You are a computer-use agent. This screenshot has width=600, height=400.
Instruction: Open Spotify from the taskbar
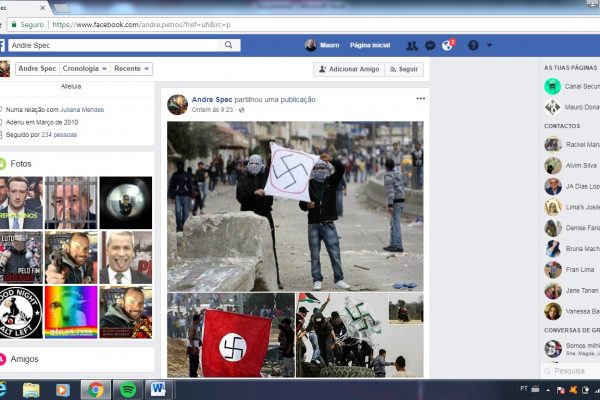pos(127,390)
